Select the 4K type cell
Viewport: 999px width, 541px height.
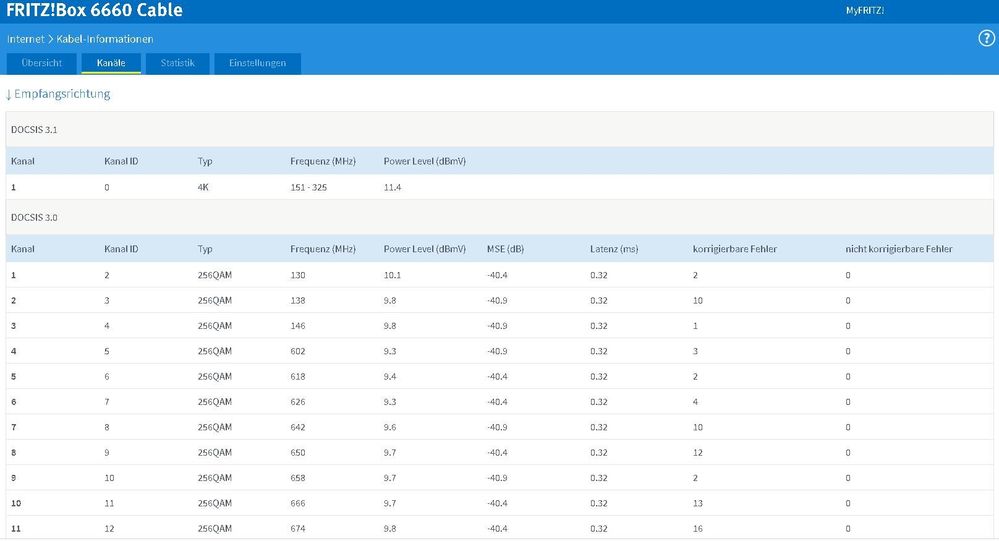[x=204, y=187]
